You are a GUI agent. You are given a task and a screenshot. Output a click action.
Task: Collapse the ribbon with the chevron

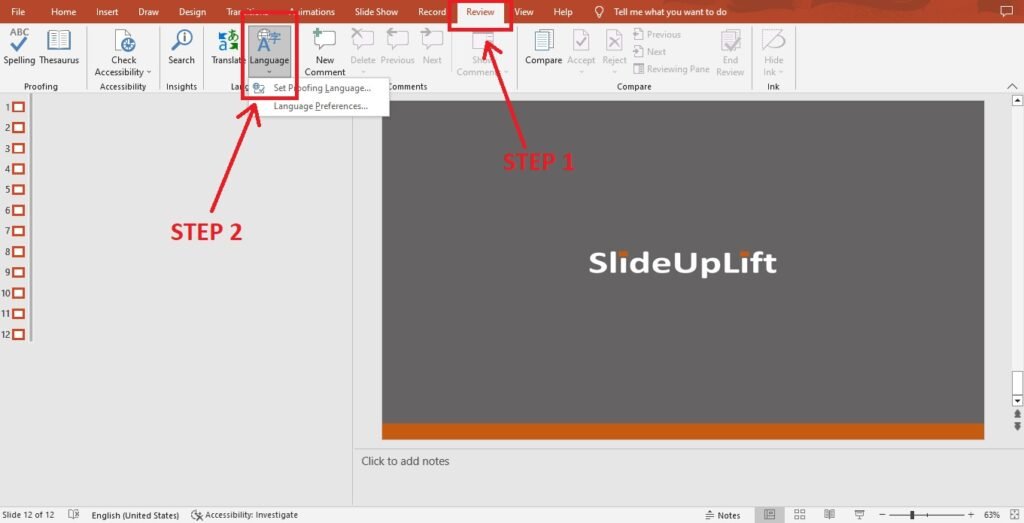point(1012,86)
